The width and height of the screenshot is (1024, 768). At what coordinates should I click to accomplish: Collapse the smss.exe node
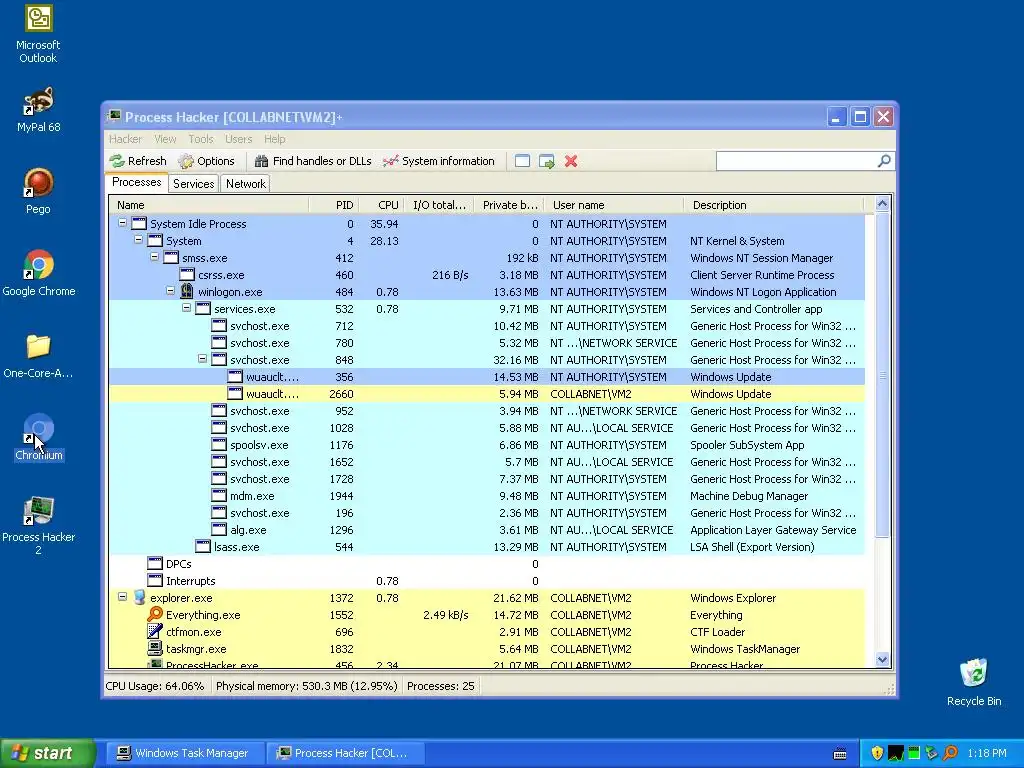point(154,257)
